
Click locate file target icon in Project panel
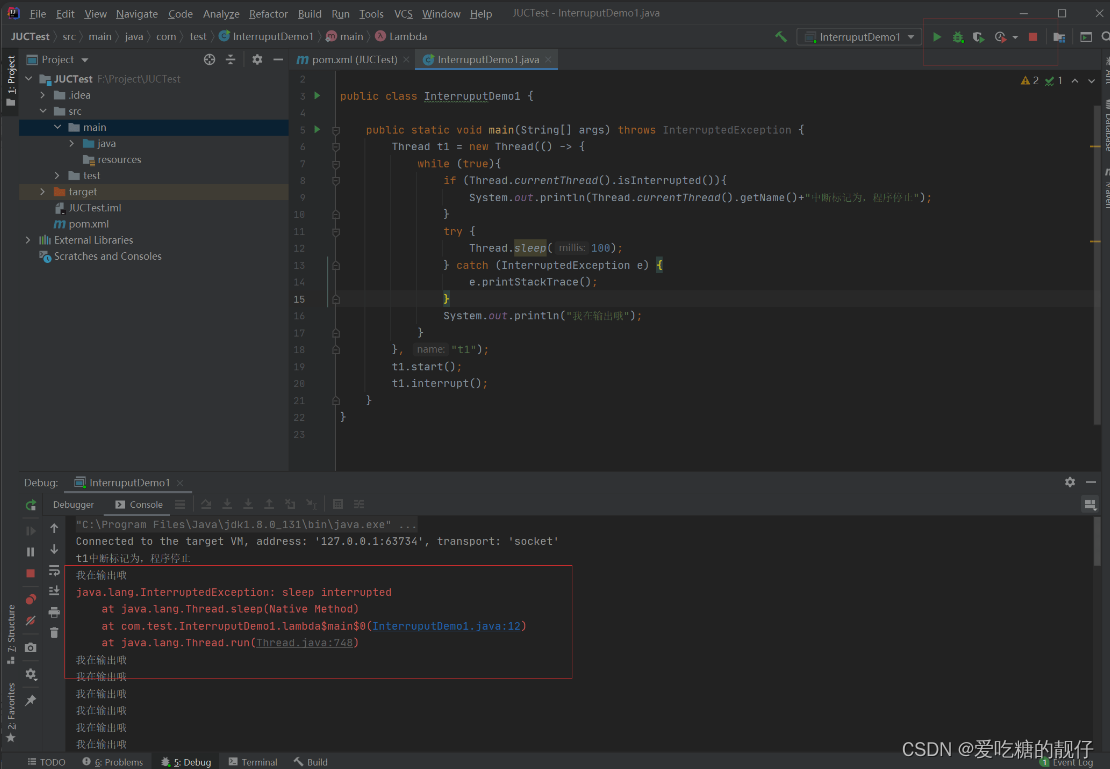tap(210, 59)
